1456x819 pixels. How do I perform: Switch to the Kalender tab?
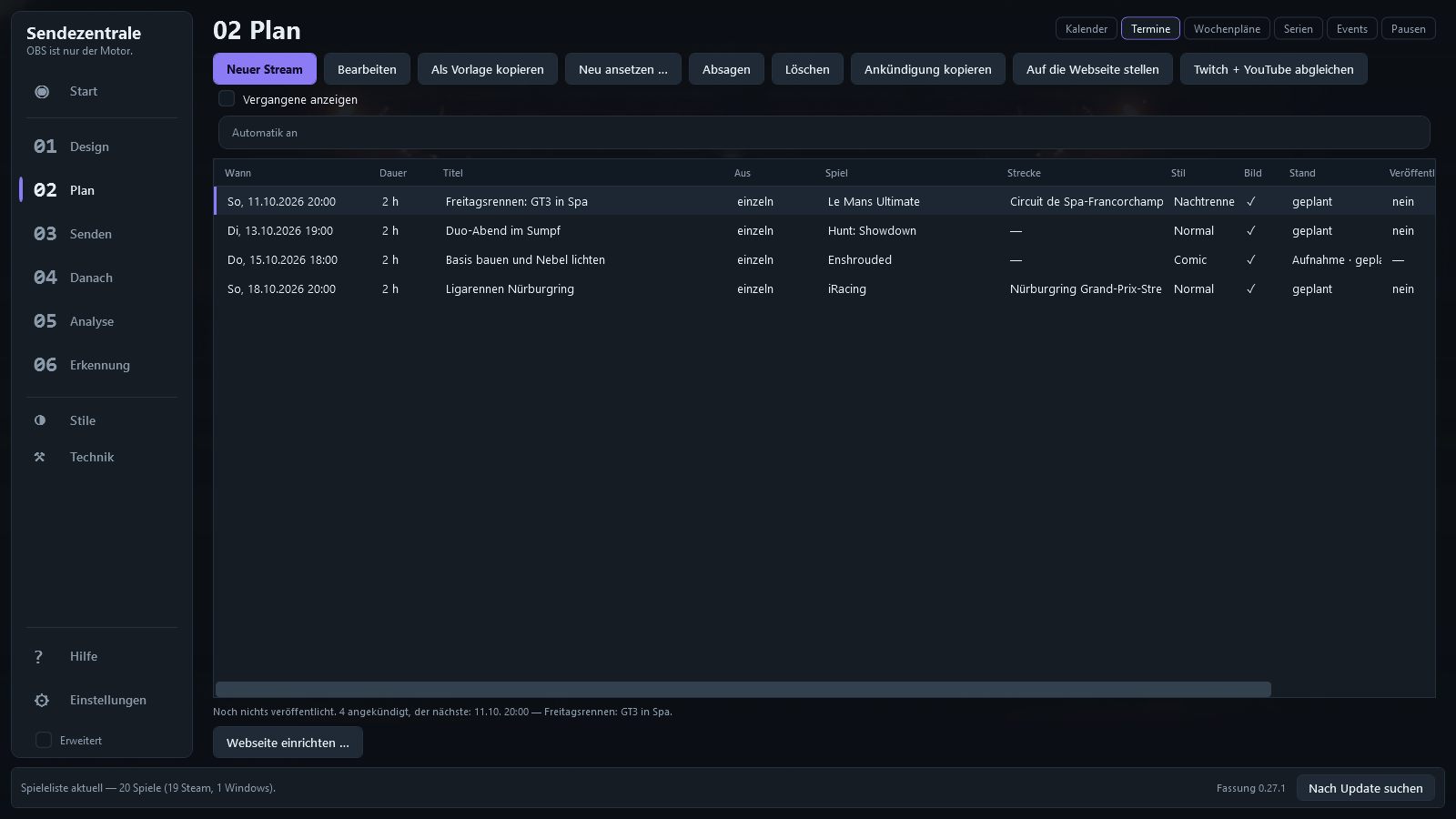pos(1087,29)
